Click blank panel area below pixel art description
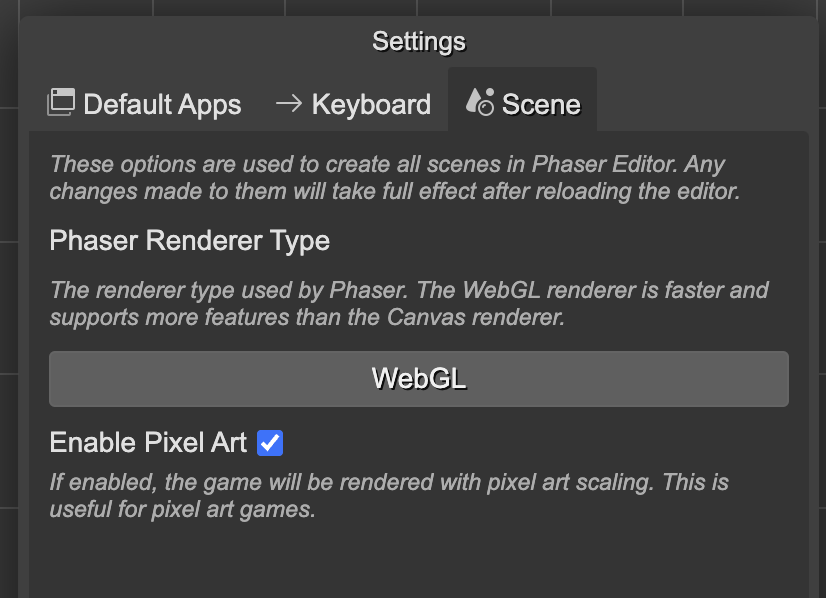Image resolution: width=826 pixels, height=598 pixels. click(x=419, y=560)
